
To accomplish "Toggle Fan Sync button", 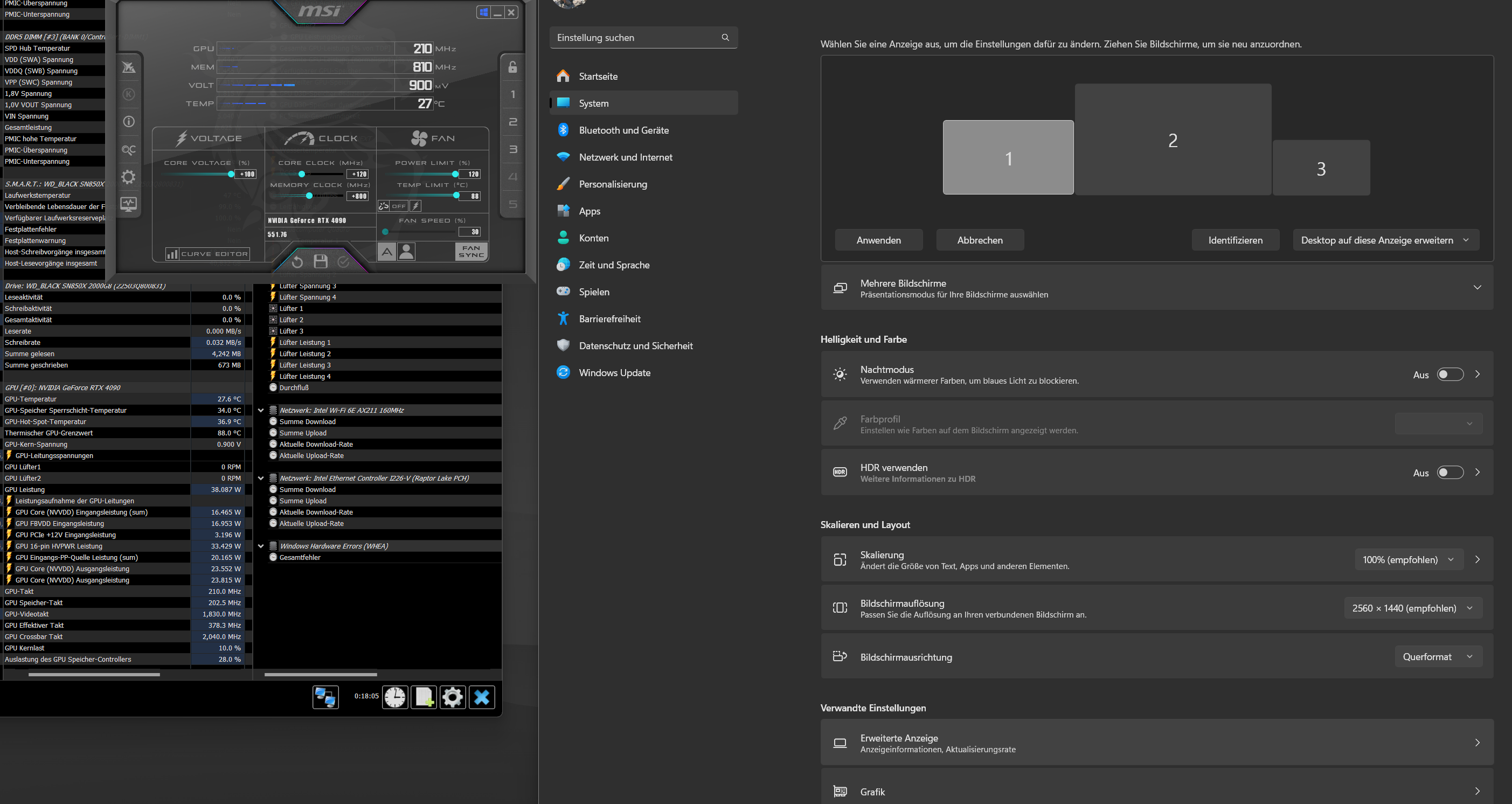I will point(471,252).
